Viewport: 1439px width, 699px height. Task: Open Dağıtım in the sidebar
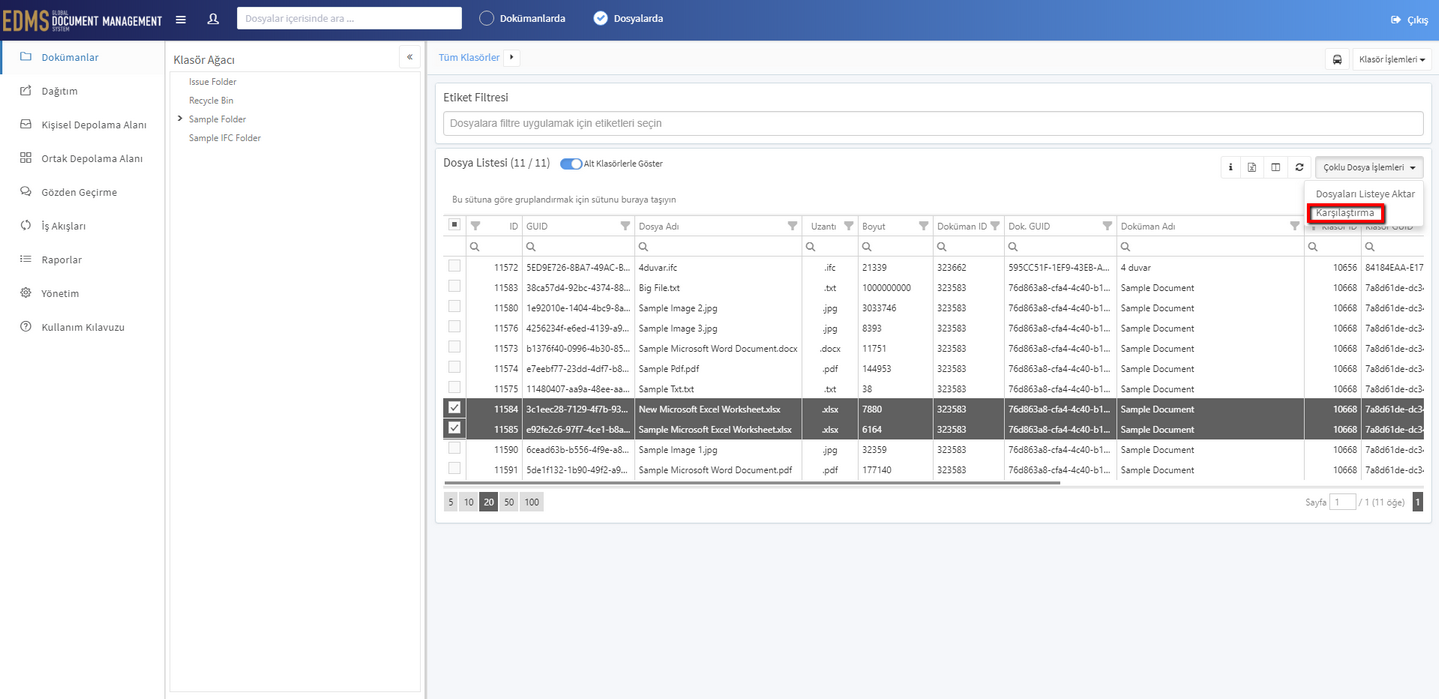pos(60,91)
